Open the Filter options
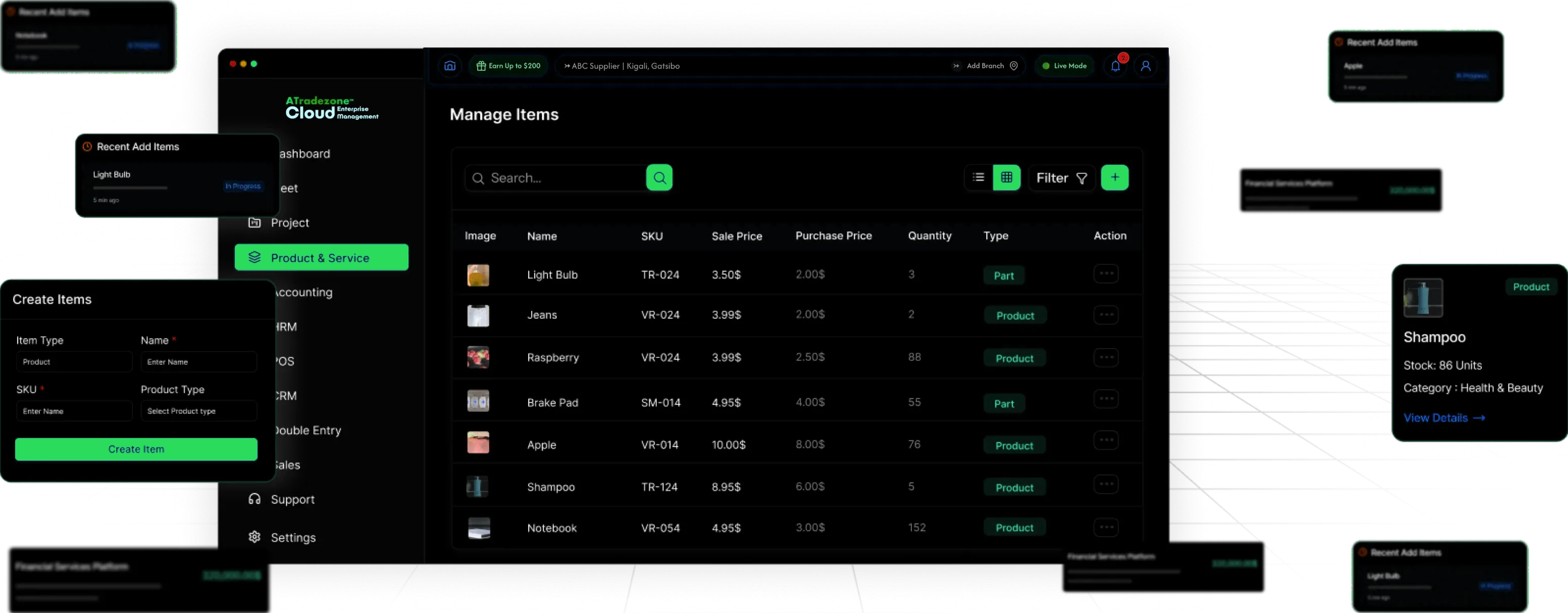This screenshot has height=613, width=1568. click(1062, 178)
